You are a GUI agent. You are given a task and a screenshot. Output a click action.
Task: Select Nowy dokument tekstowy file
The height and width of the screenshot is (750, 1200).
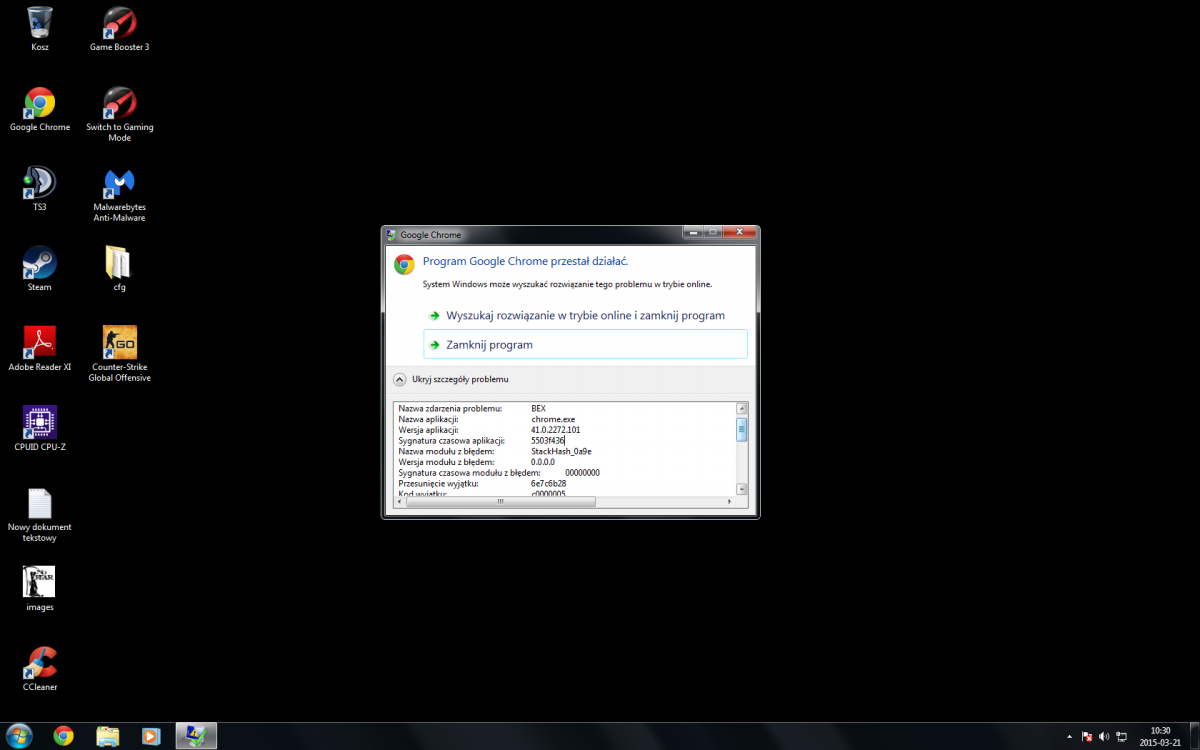[x=40, y=514]
